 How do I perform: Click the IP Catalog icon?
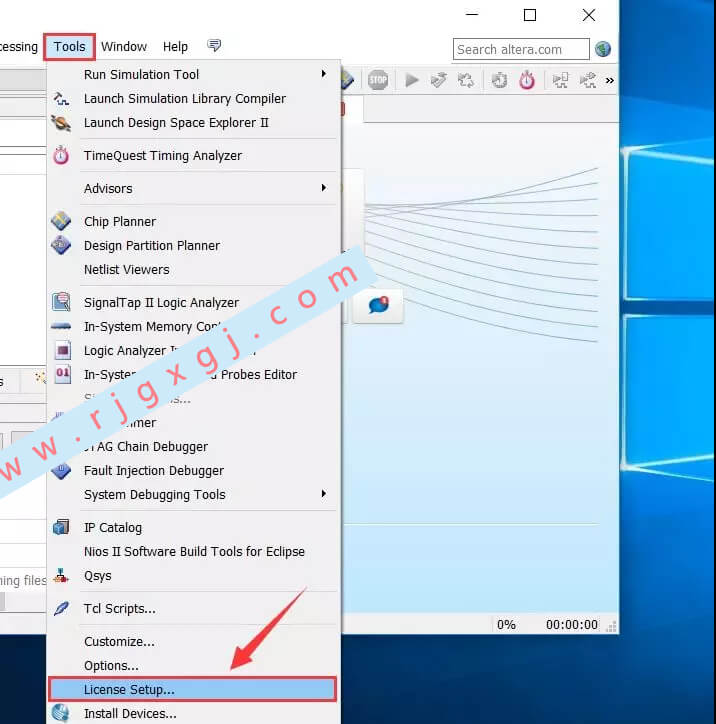point(61,527)
